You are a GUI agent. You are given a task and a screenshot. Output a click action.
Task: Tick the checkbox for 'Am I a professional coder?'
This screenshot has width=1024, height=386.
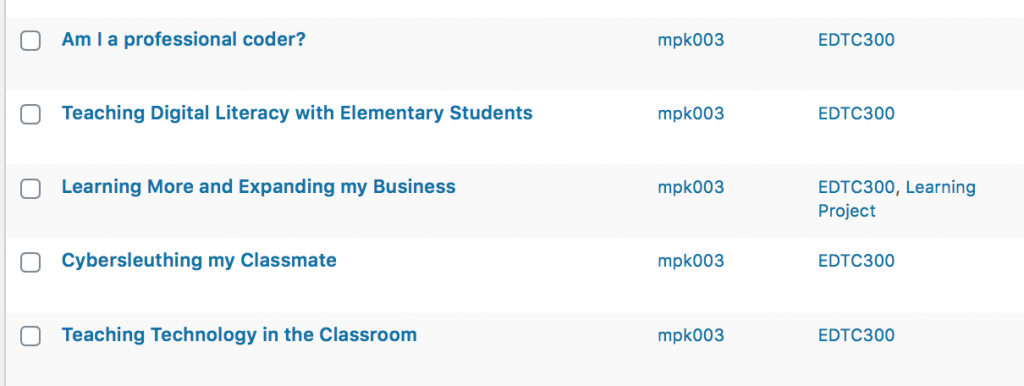point(31,41)
